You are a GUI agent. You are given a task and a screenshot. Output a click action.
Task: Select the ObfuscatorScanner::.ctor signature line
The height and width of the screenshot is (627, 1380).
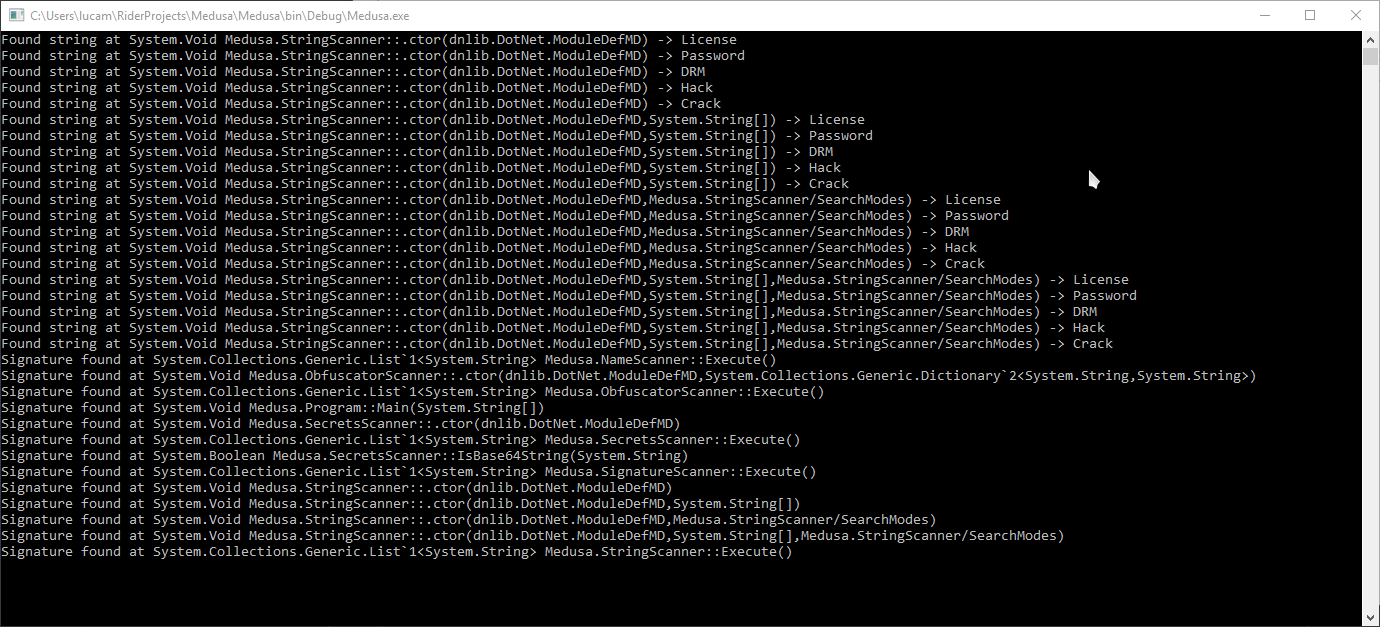(628, 376)
